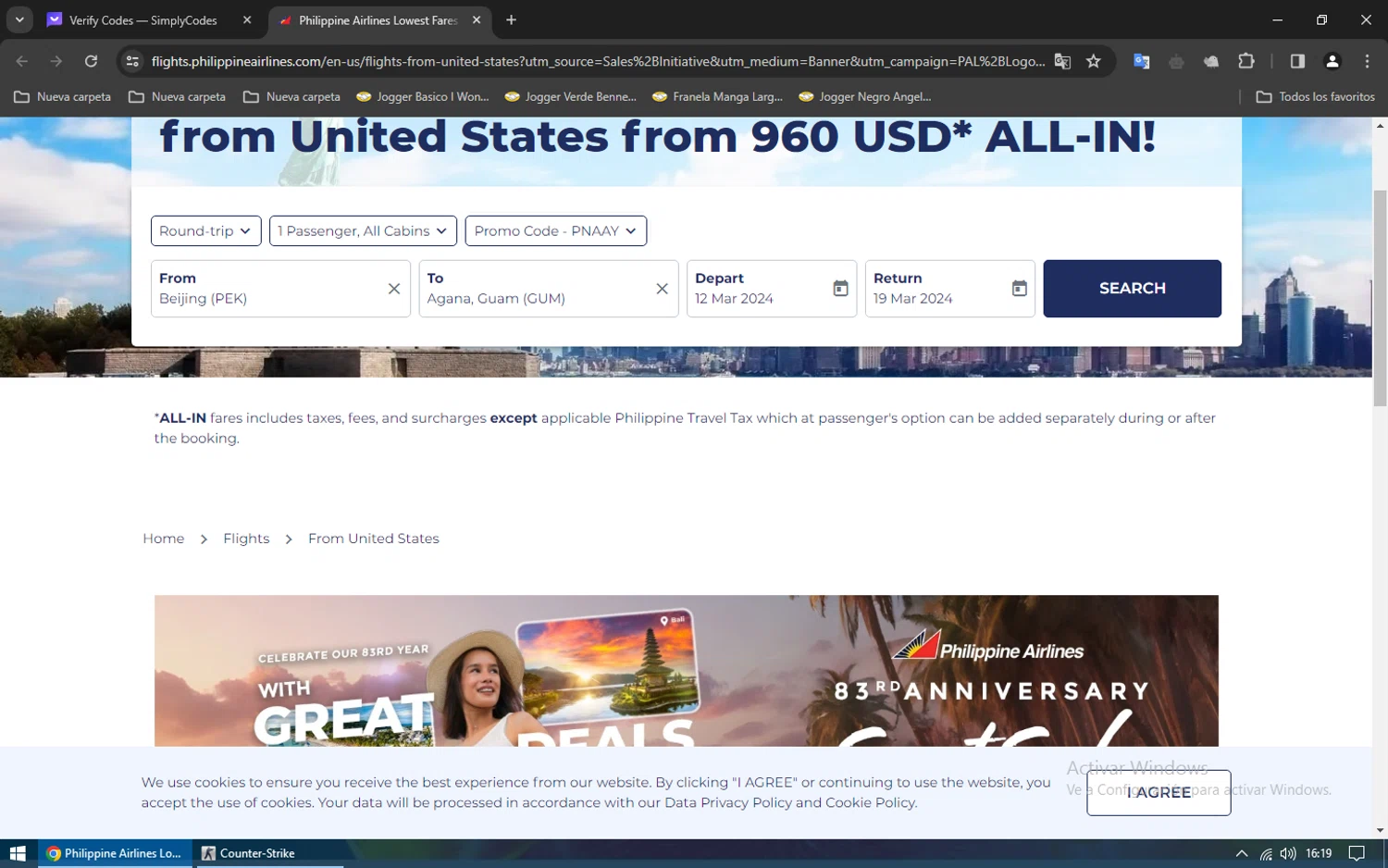Viewport: 1388px width, 868px height.
Task: Click the address bar URL
Action: (x=598, y=61)
